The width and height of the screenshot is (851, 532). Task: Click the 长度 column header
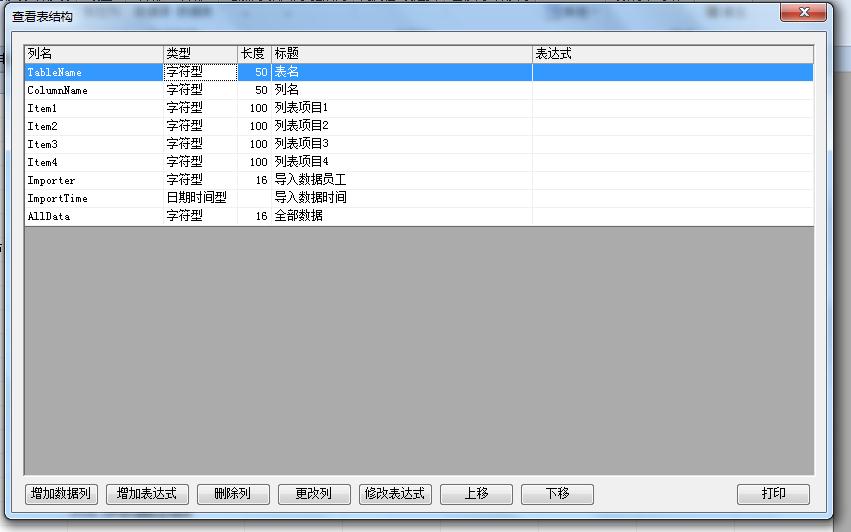point(255,54)
